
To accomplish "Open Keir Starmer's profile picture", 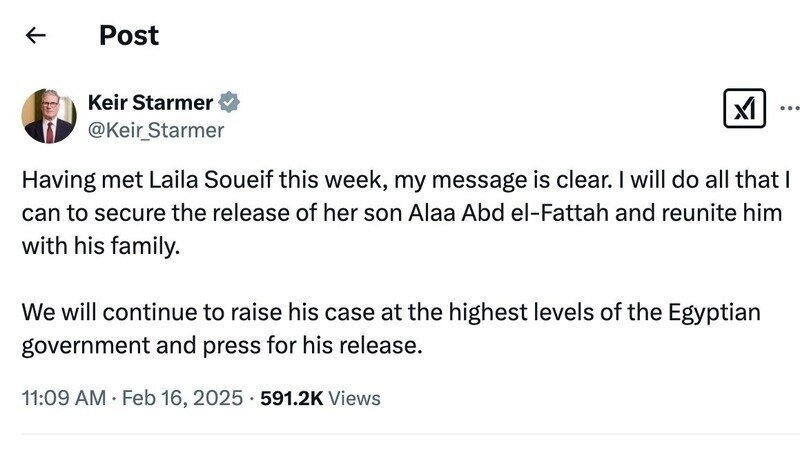I will 48,116.
